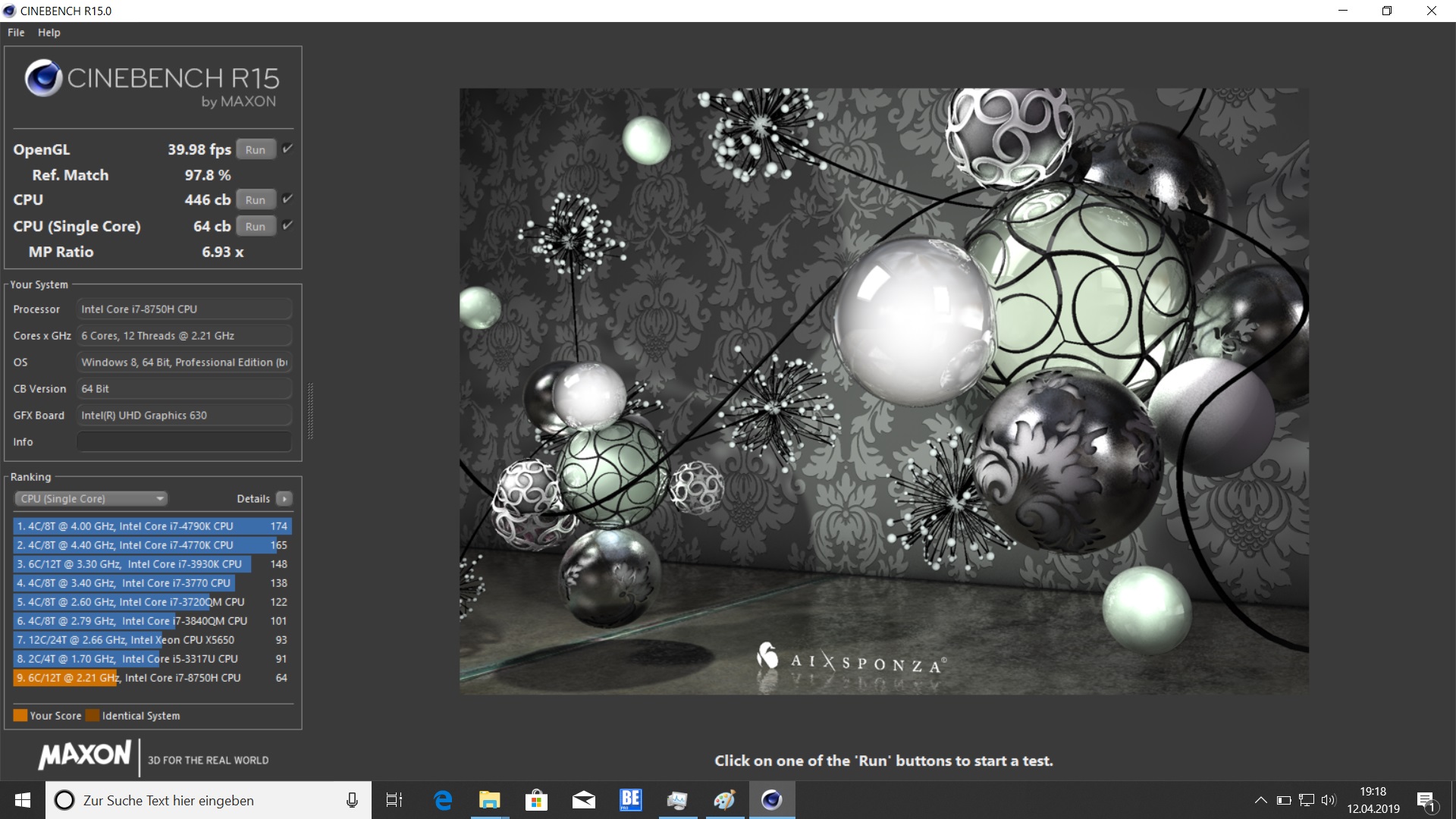Open the notification center icon
The image size is (1456, 819).
click(1426, 800)
